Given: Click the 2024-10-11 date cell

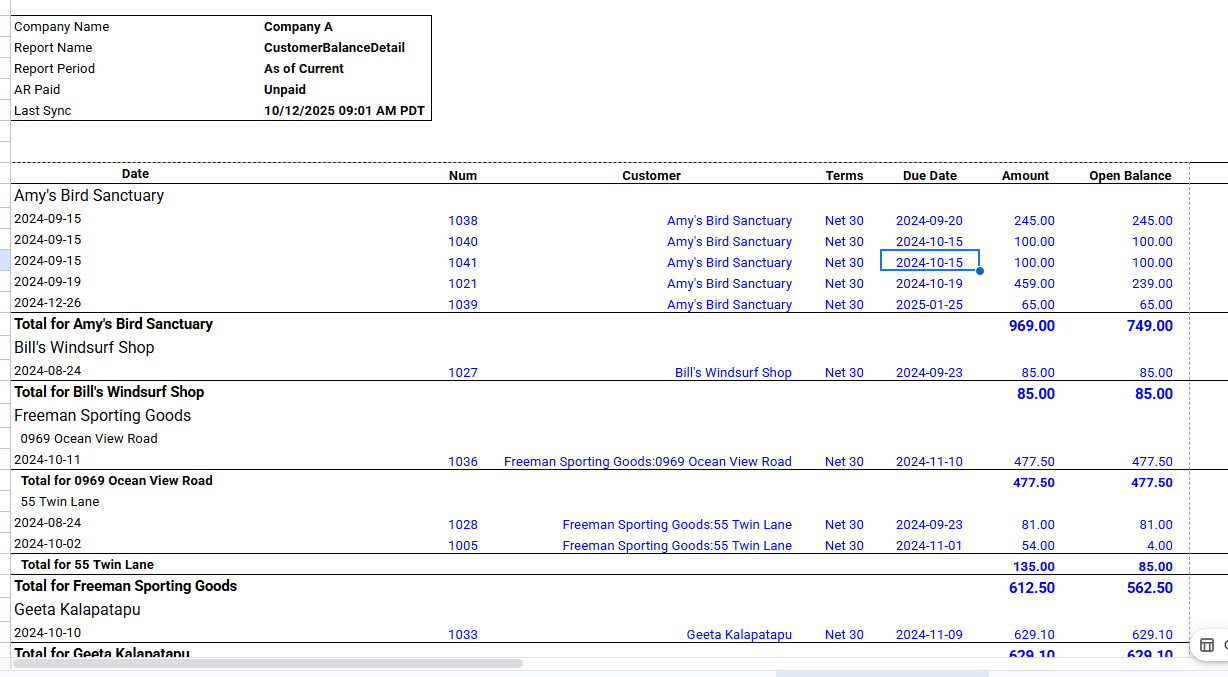Looking at the screenshot, I should point(48,460).
